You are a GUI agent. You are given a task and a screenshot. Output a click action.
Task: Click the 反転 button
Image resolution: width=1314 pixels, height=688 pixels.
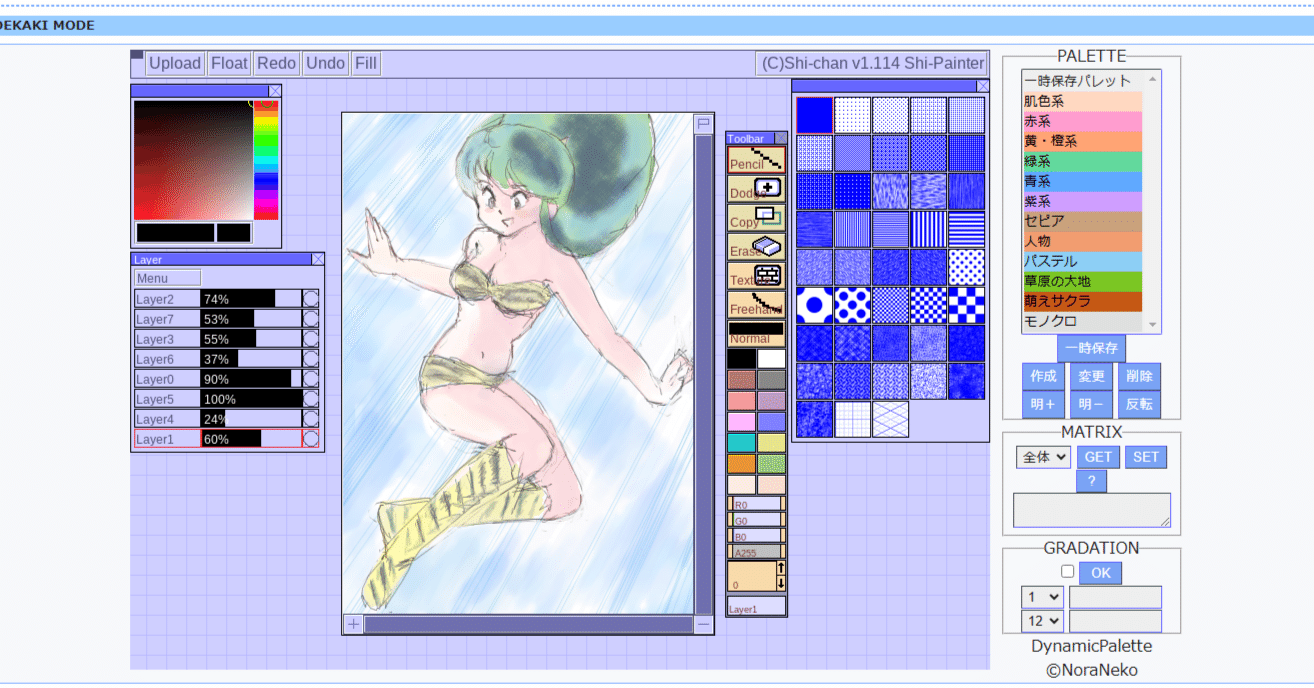(1139, 404)
